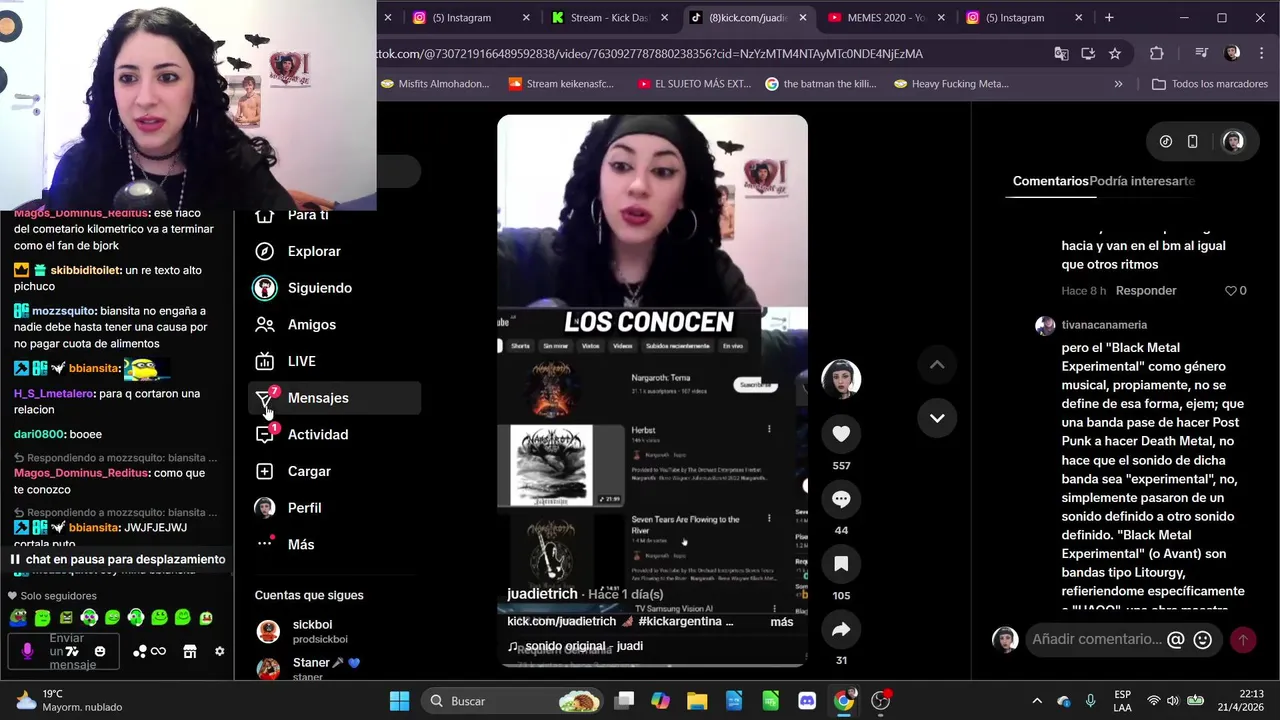Focus the Añadir comentario input field
This screenshot has height=720, width=1280.
(x=1096, y=639)
